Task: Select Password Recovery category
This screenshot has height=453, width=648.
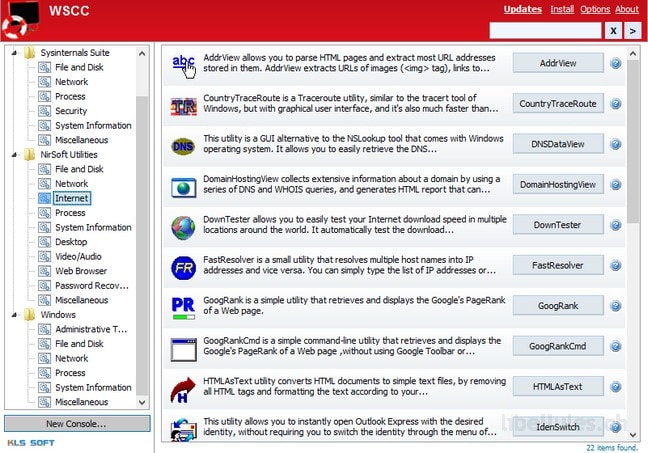Action: coord(92,286)
